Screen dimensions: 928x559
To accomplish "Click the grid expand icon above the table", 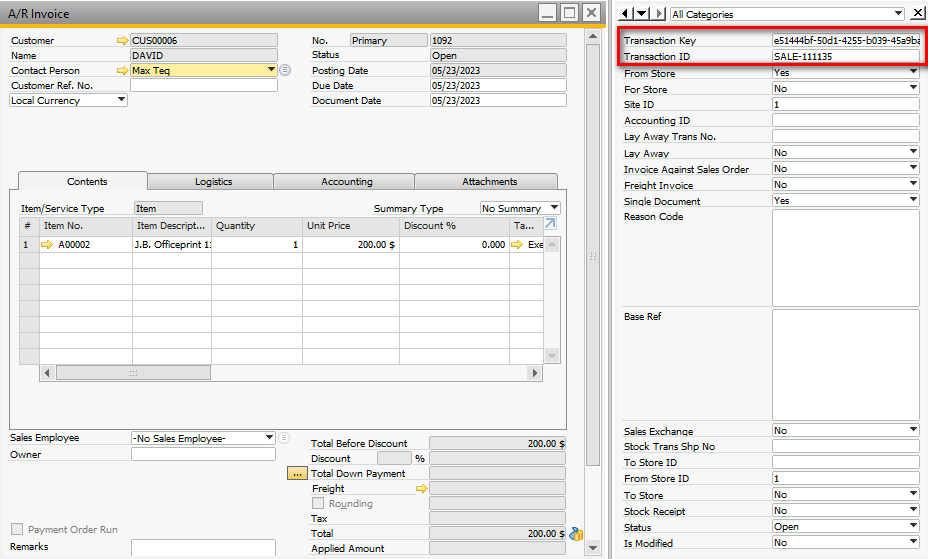I will pyautogui.click(x=550, y=224).
